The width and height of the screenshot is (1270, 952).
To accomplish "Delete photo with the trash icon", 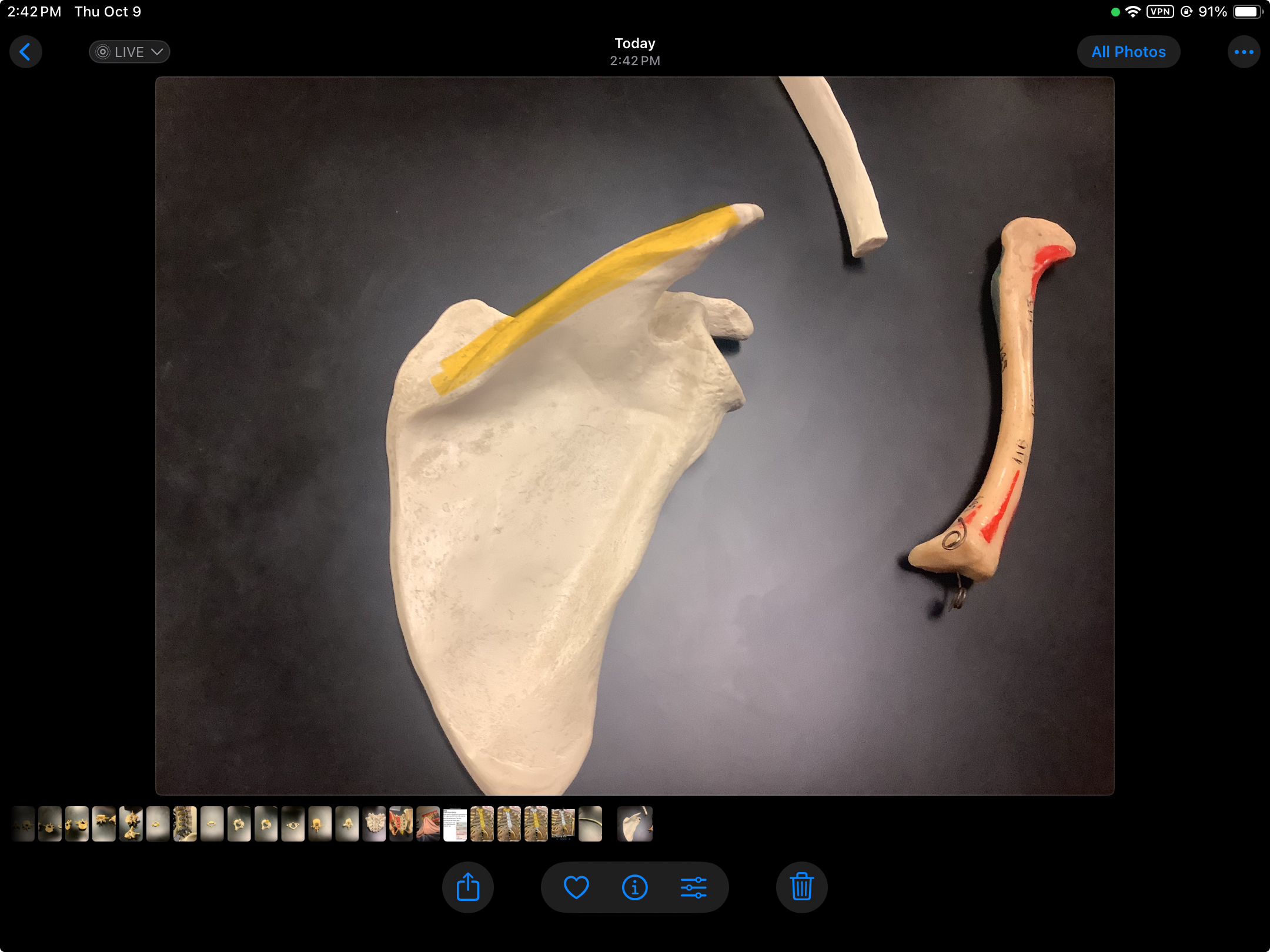I will (801, 887).
